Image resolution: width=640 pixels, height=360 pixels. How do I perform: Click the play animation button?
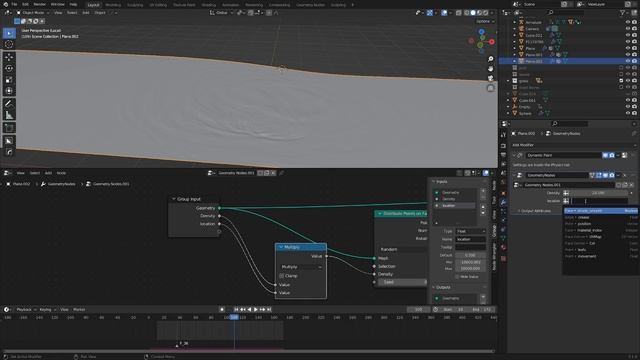[x=256, y=309]
